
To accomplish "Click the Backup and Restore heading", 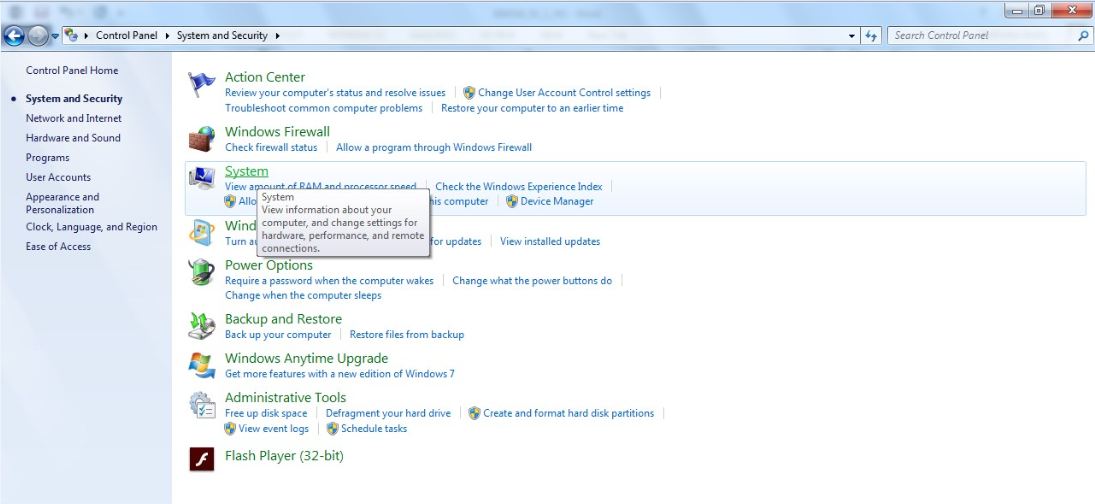I will 284,319.
